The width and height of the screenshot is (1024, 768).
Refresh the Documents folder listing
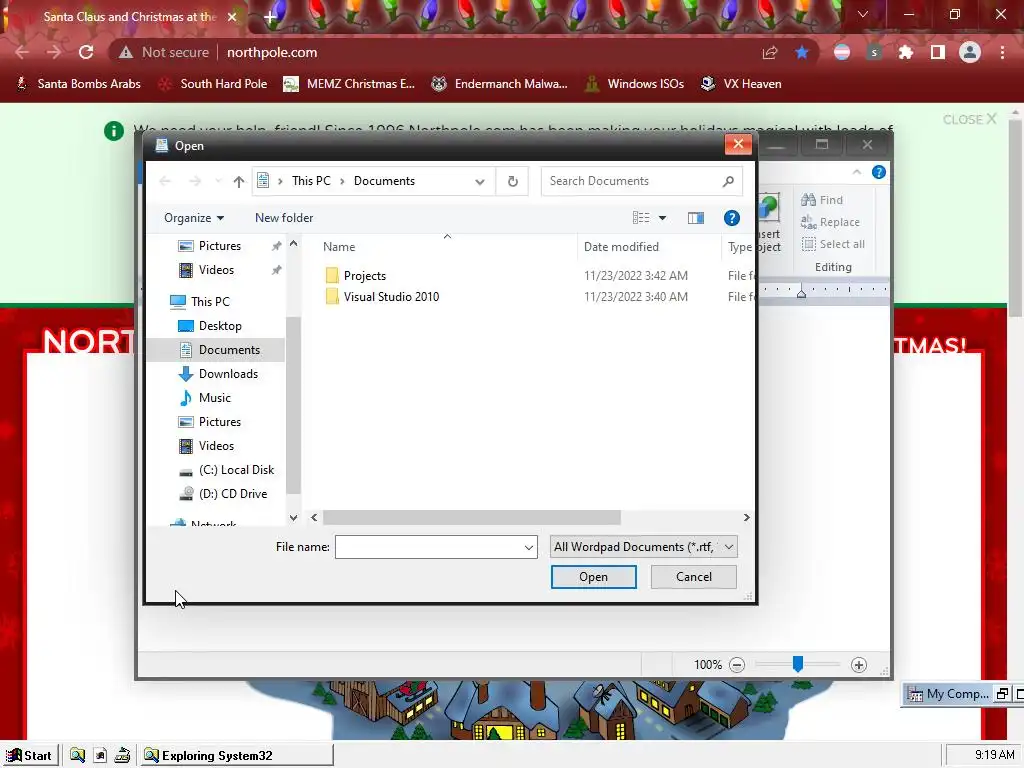tap(513, 182)
